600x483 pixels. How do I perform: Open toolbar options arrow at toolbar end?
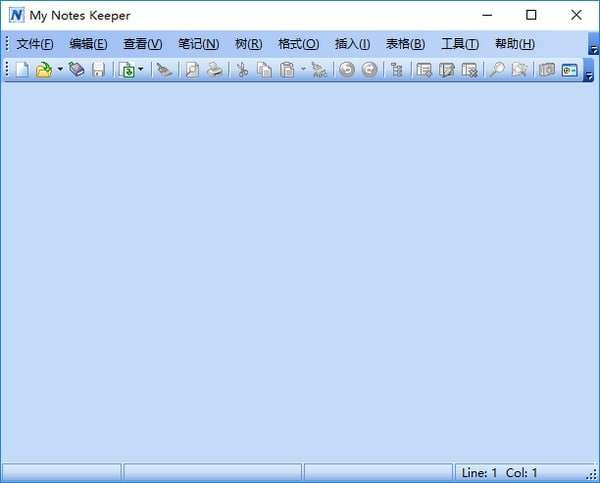(589, 71)
